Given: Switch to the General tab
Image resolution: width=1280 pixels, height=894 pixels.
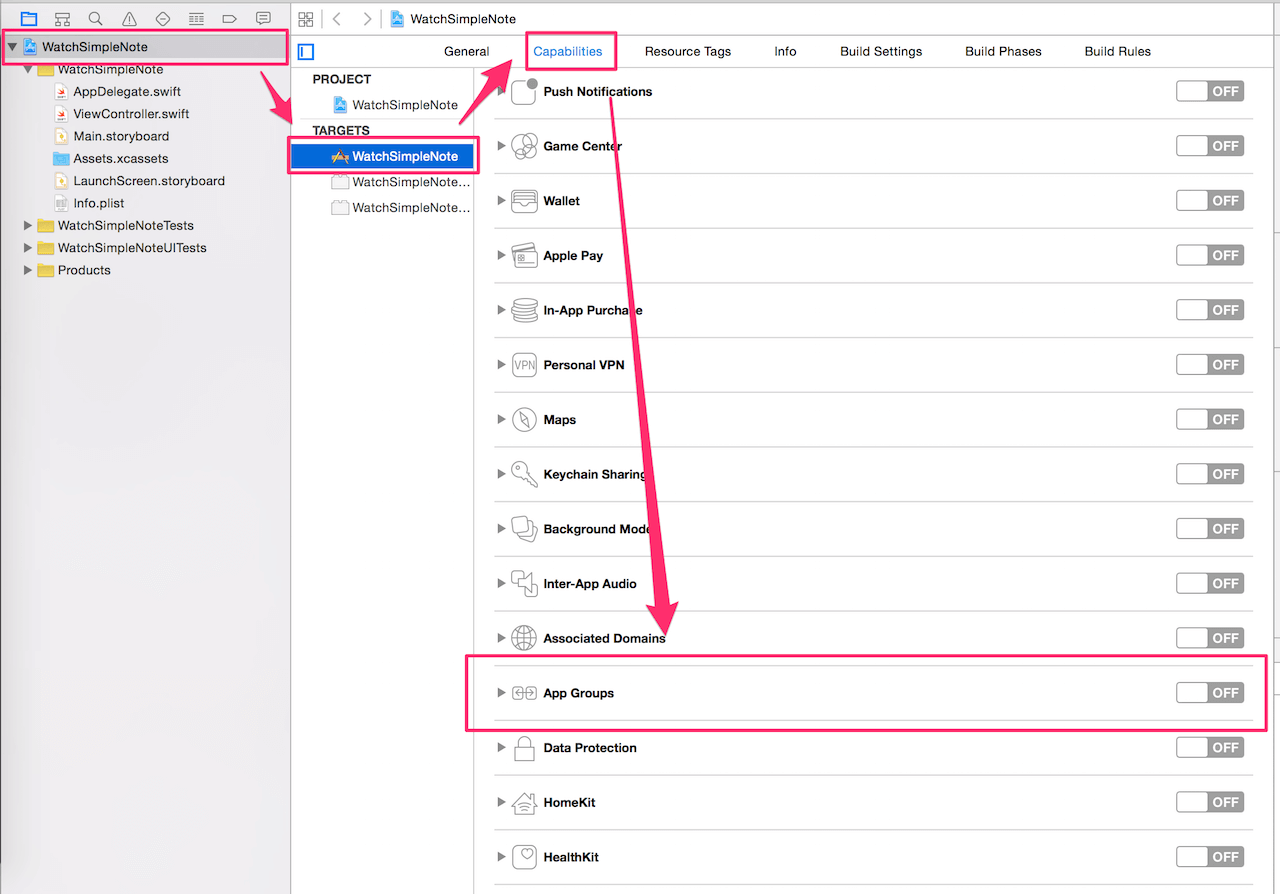Looking at the screenshot, I should (467, 51).
